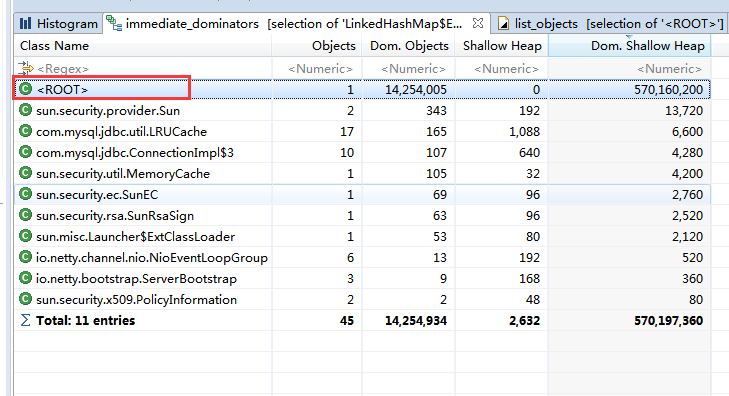729x396 pixels.
Task: Click the sigma icon in Total row
Action: pyautogui.click(x=26, y=320)
